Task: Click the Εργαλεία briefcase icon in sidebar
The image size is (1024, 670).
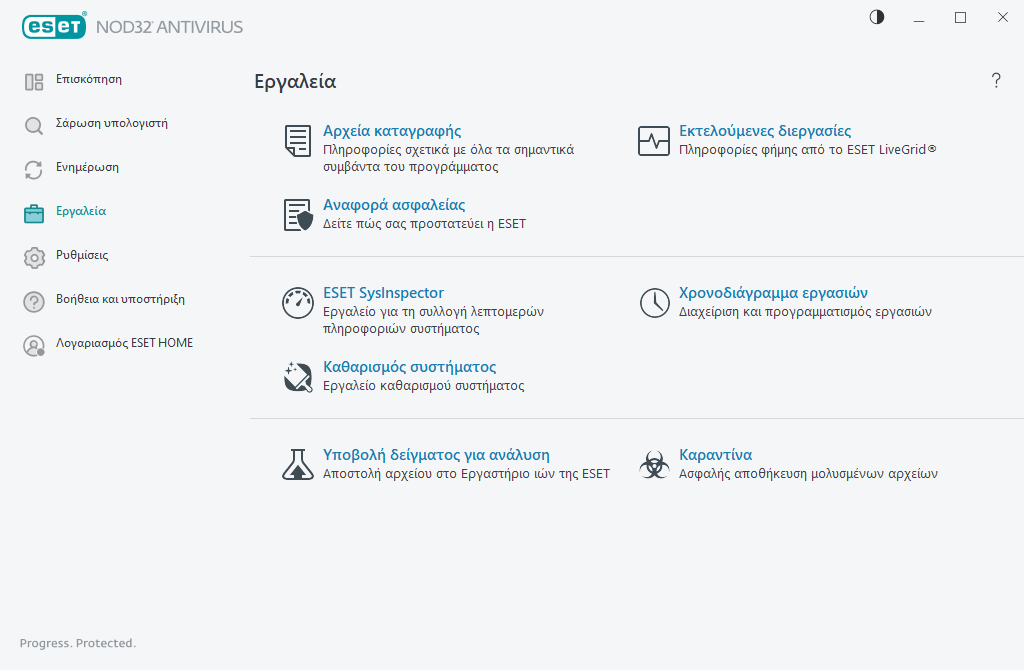Action: pyautogui.click(x=34, y=214)
